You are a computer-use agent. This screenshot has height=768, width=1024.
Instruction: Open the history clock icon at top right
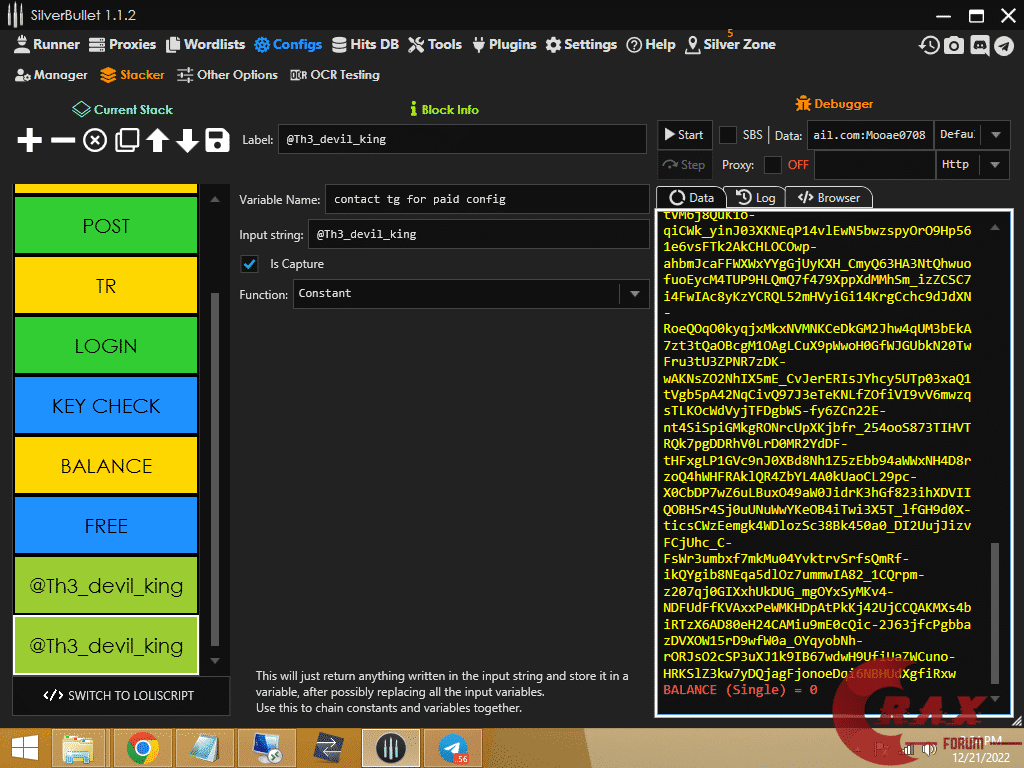[929, 45]
